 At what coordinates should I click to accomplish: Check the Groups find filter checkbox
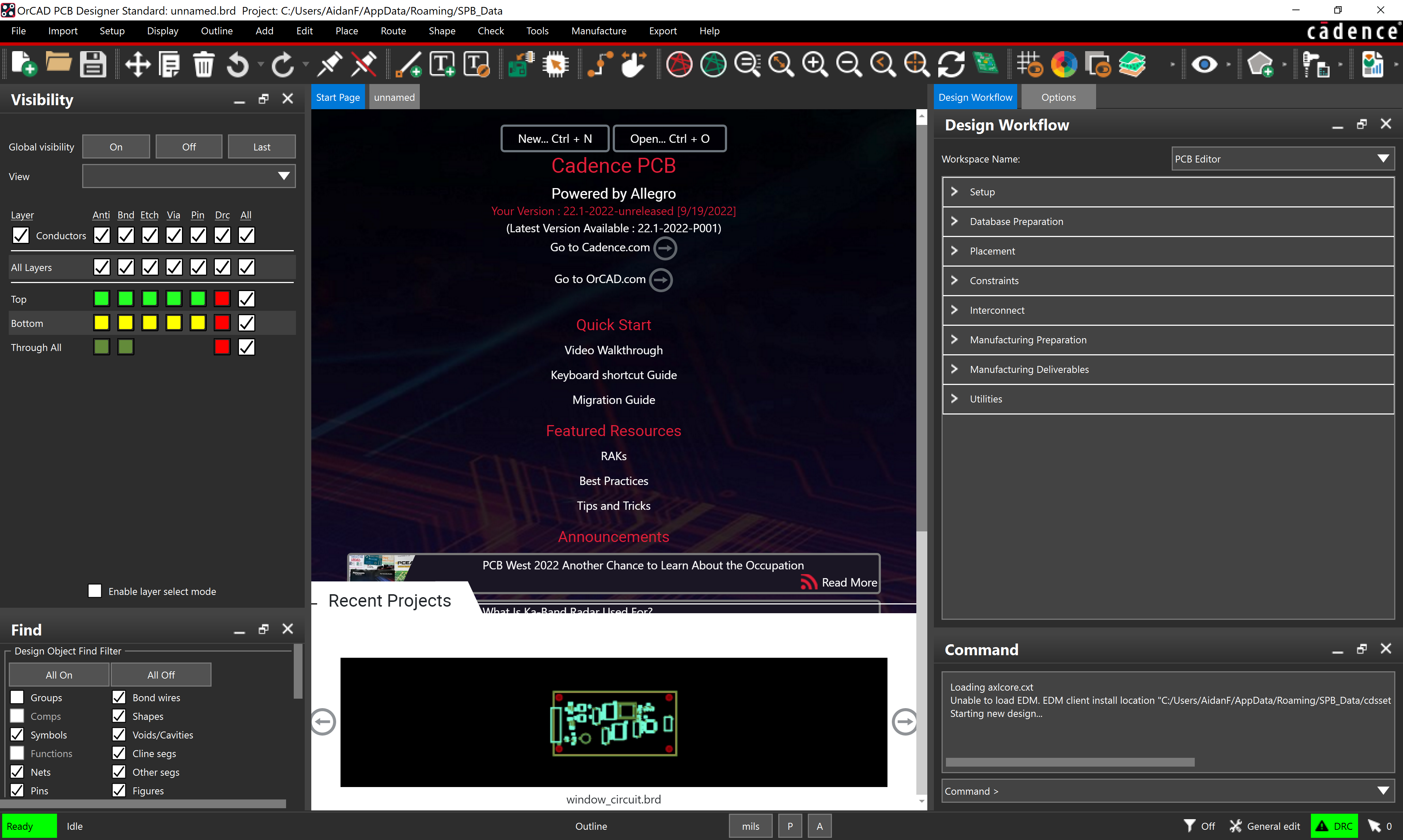click(18, 697)
